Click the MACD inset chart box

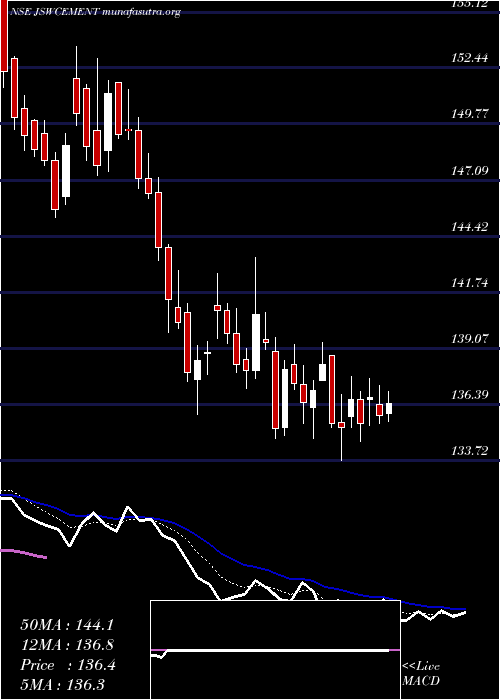tap(275, 650)
